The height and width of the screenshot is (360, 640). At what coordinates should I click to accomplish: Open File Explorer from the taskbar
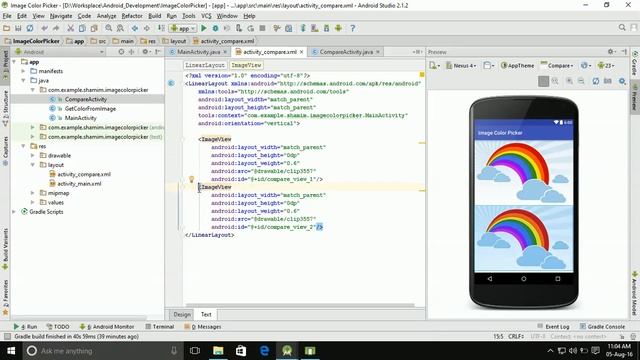pos(218,351)
